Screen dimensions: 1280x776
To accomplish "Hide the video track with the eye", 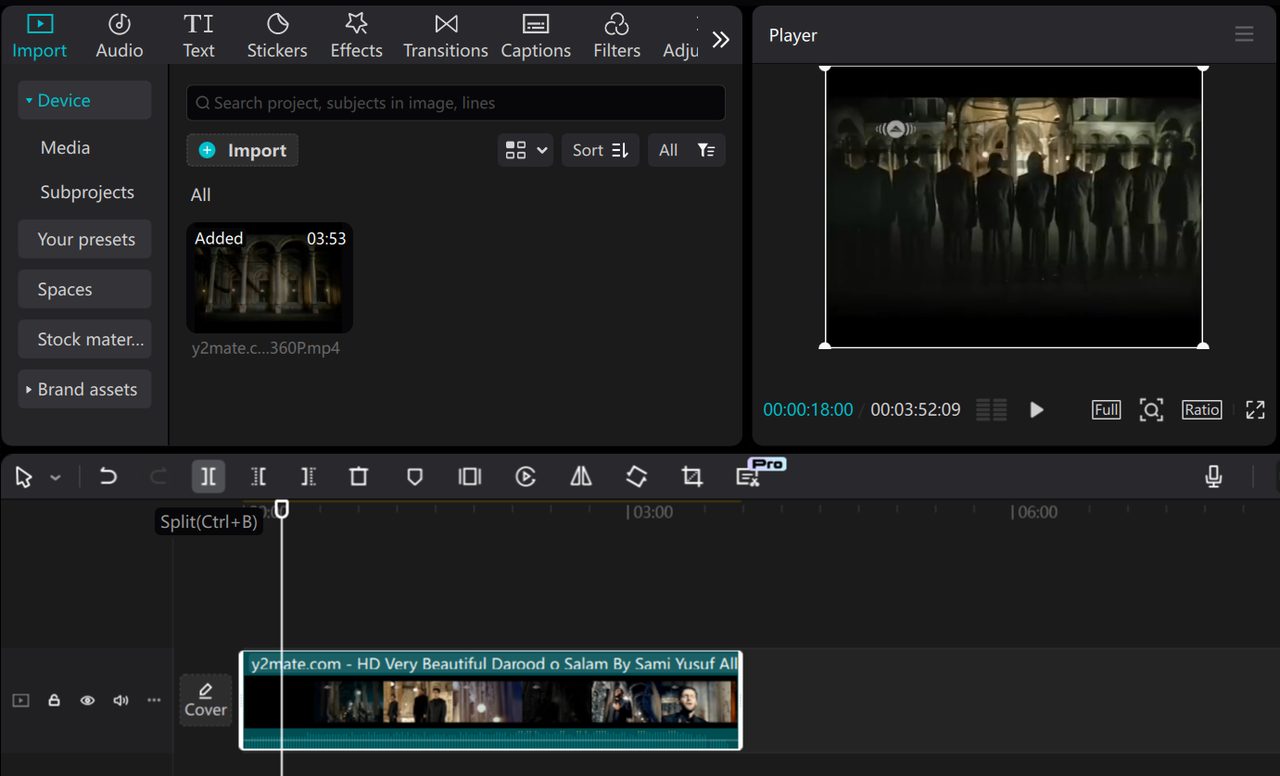I will [87, 700].
